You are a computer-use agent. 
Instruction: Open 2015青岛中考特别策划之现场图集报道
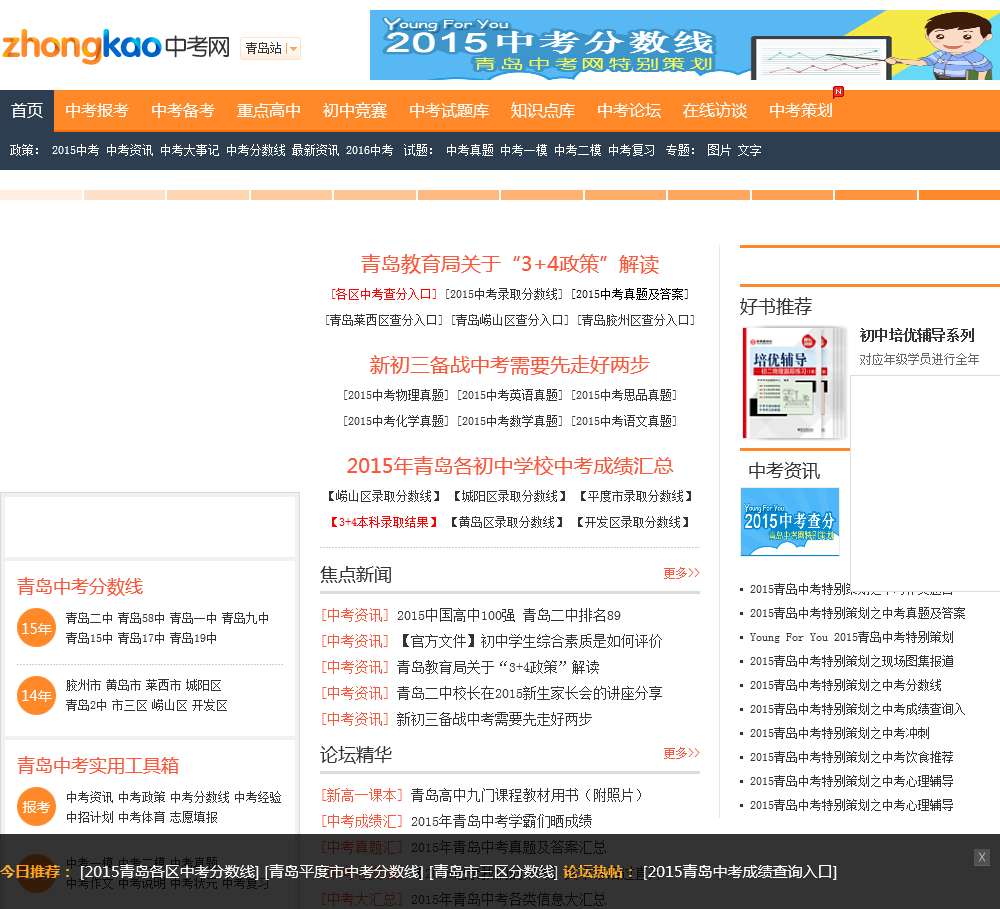[x=851, y=661]
